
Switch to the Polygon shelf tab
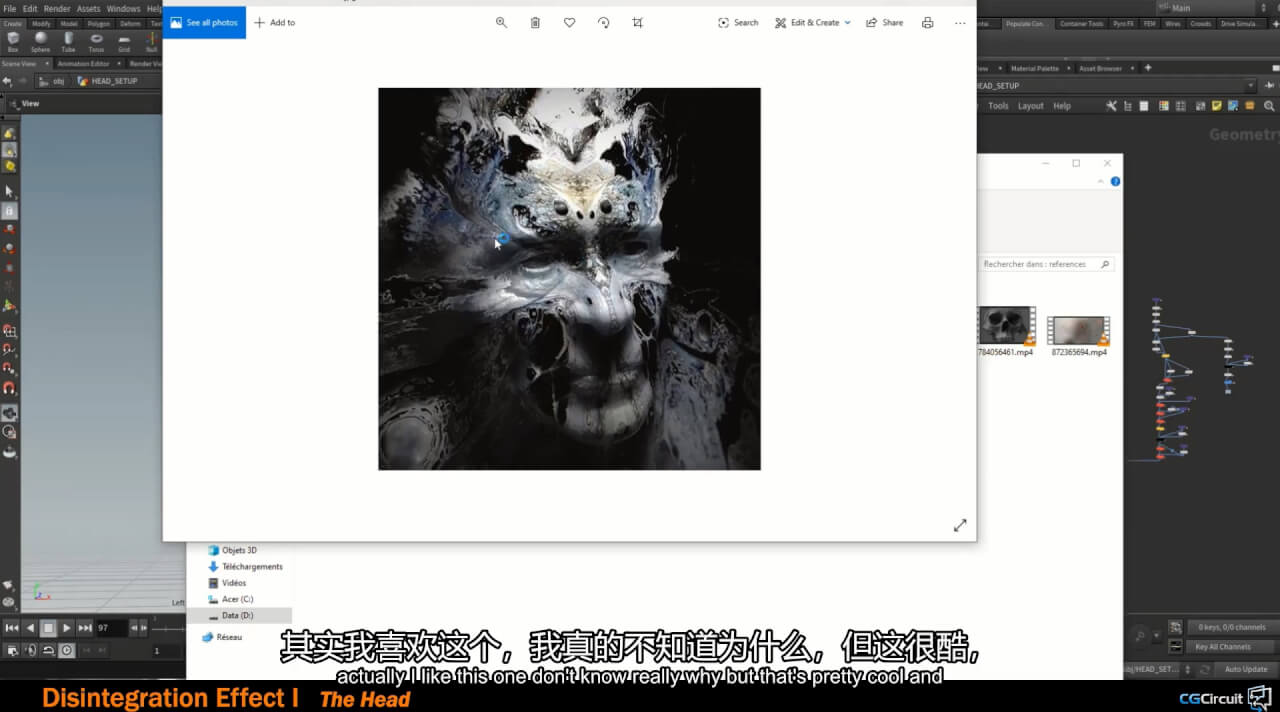point(99,23)
